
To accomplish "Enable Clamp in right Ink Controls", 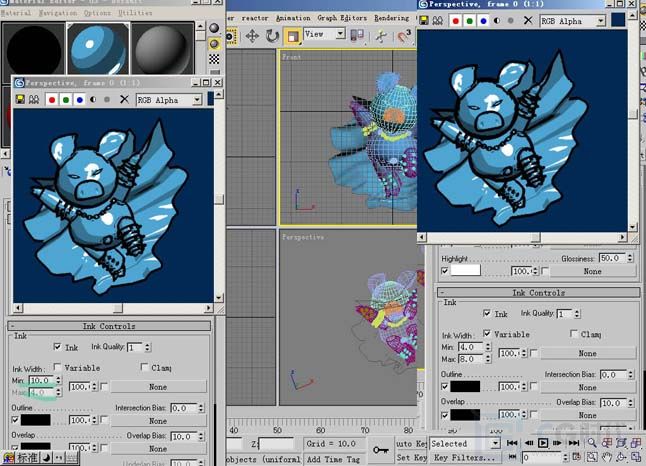I will (574, 333).
